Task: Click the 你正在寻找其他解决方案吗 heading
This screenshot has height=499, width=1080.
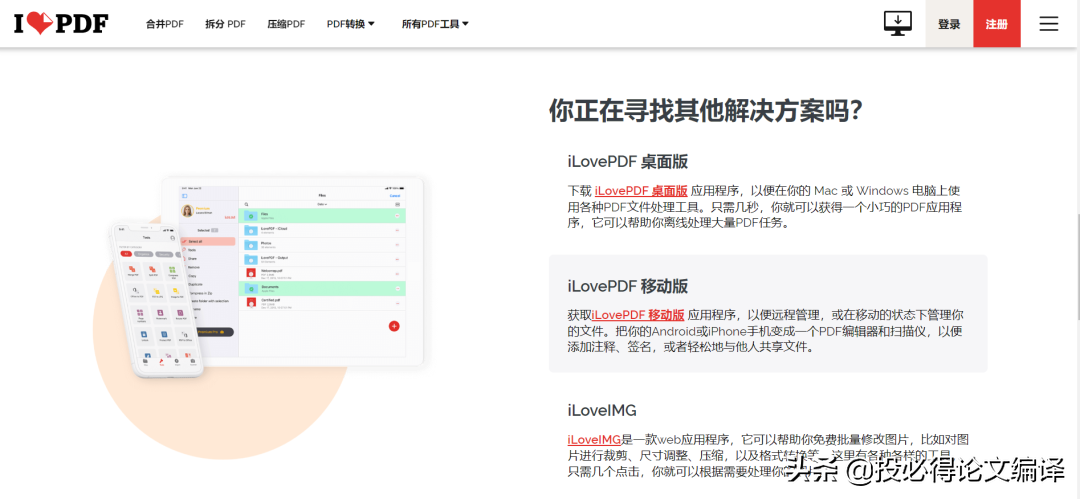Action: pyautogui.click(x=706, y=111)
